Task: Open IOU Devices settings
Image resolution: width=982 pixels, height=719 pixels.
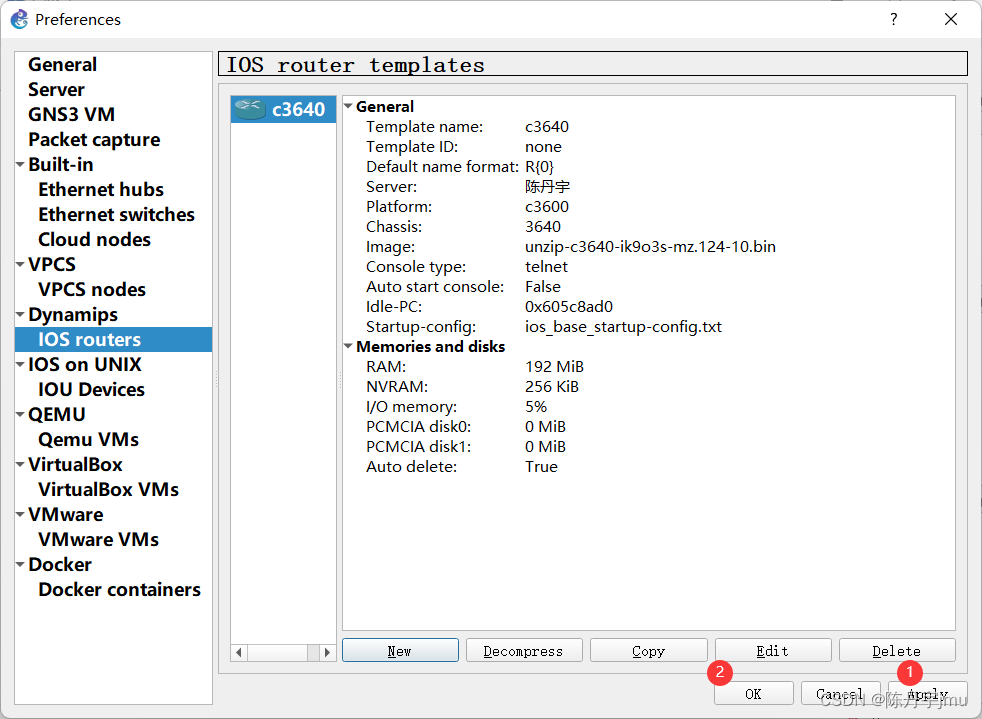Action: [91, 390]
